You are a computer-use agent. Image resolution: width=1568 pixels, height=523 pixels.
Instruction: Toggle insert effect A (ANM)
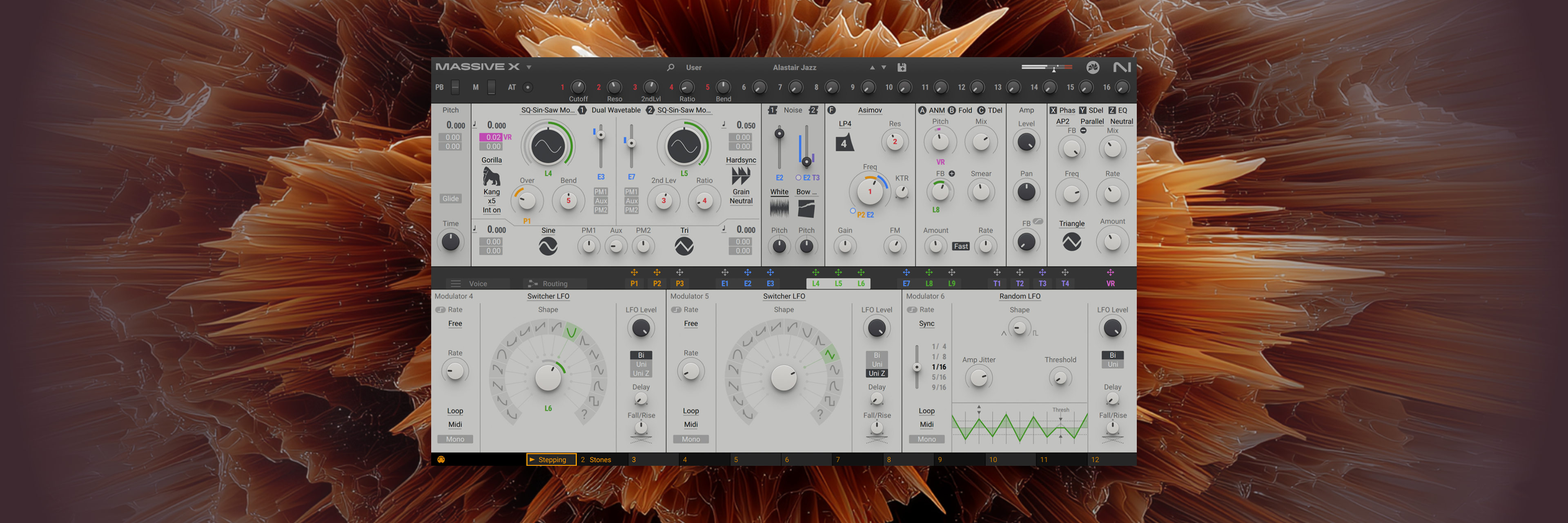point(922,110)
